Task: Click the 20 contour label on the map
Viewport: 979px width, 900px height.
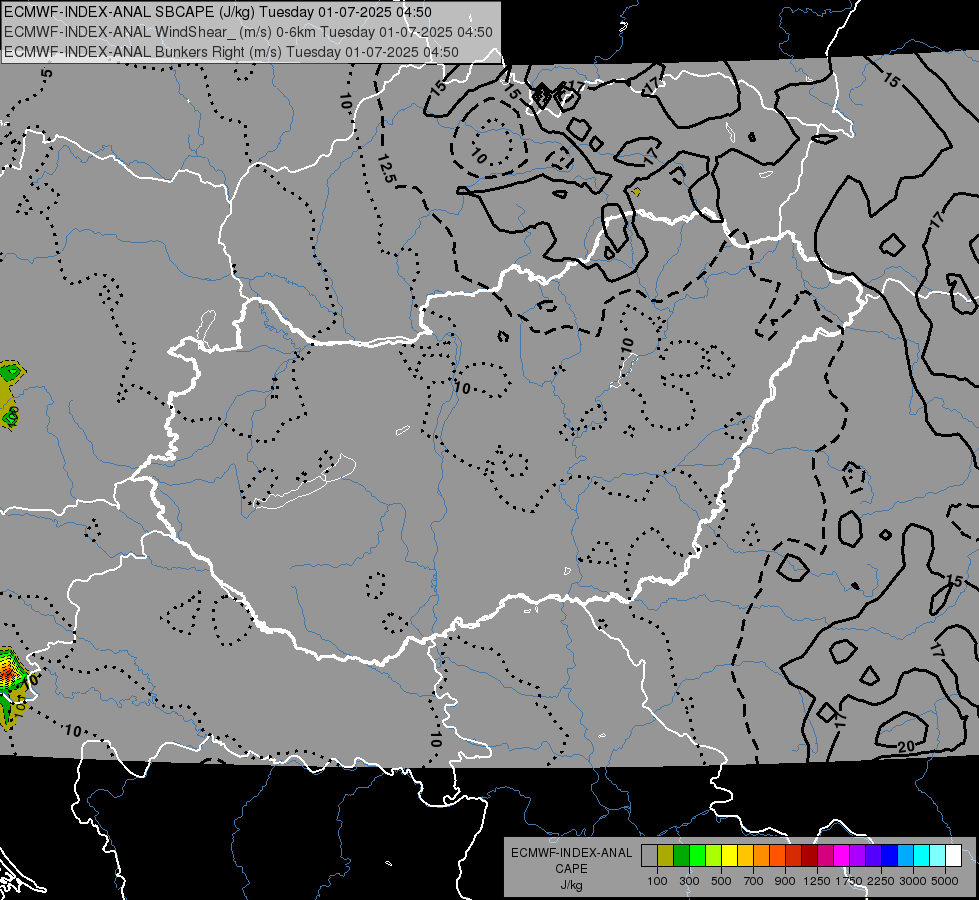Action: (906, 746)
